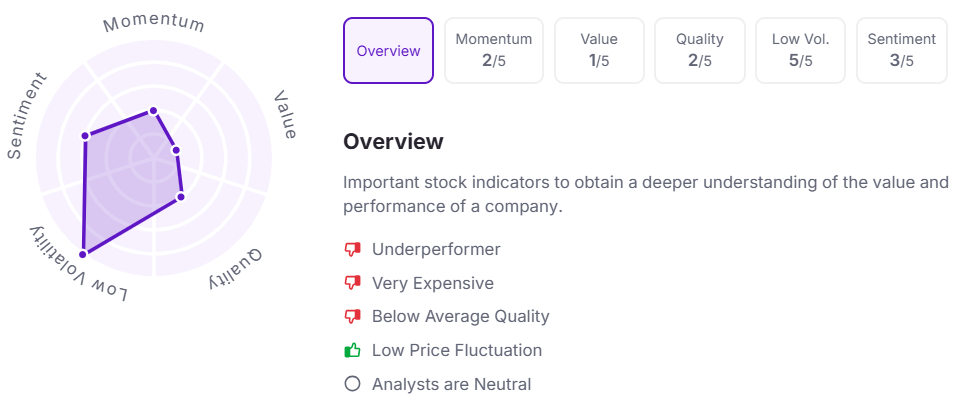This screenshot has height=401, width=960.
Task: Show the Quality 2/5 tab
Action: (x=700, y=50)
